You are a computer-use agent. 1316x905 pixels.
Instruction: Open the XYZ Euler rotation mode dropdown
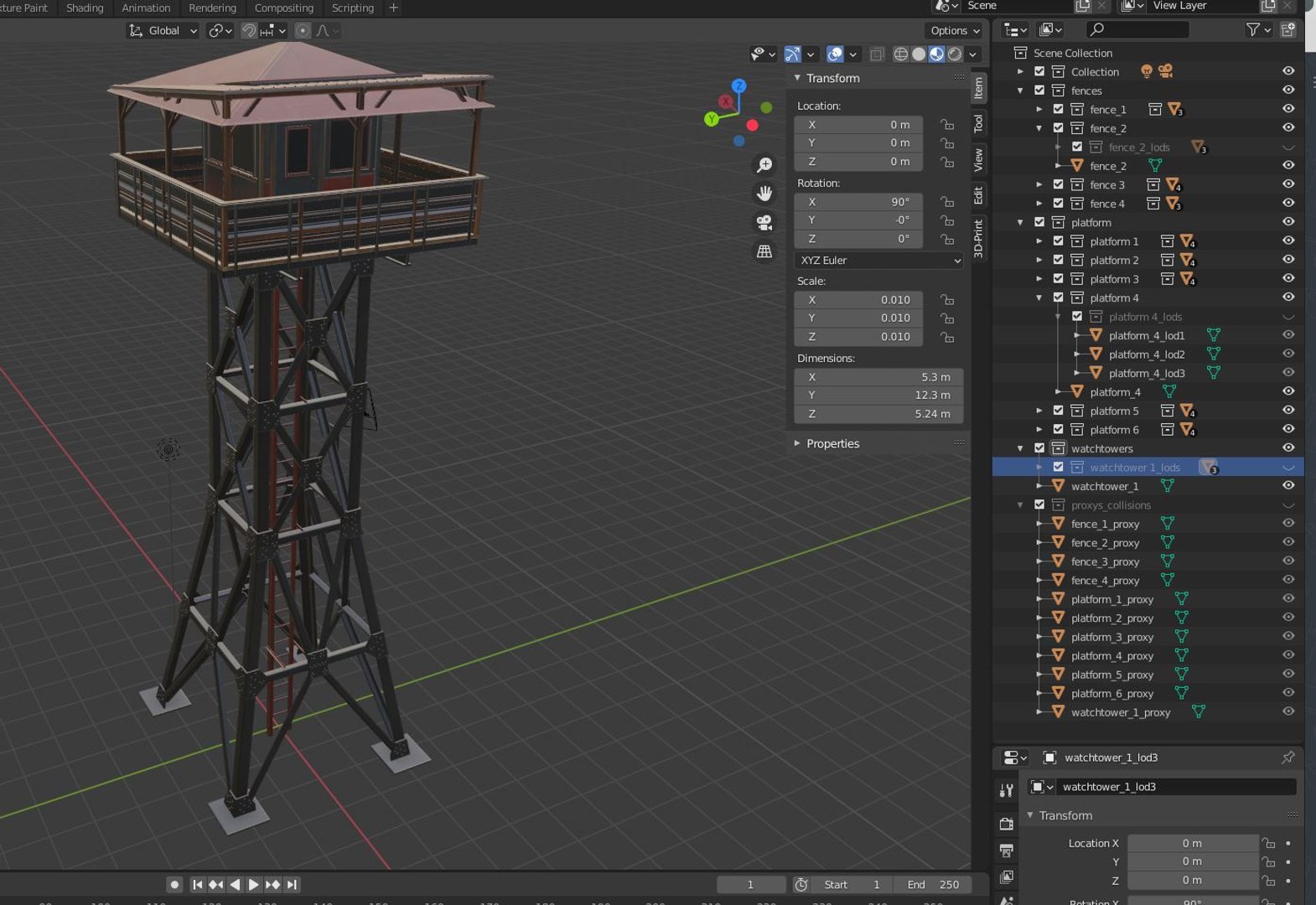click(x=878, y=261)
